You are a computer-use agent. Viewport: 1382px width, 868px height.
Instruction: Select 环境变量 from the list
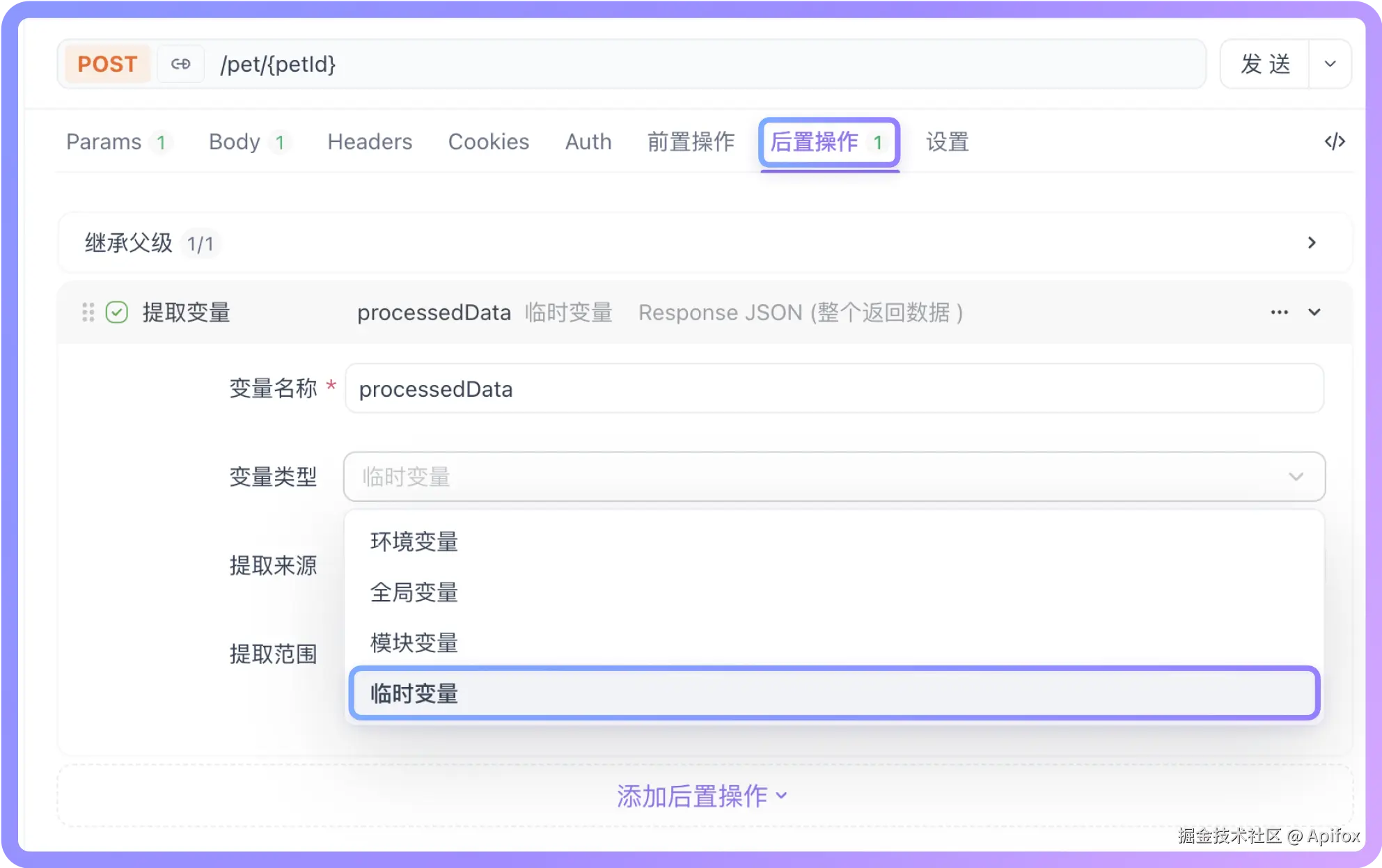(414, 542)
